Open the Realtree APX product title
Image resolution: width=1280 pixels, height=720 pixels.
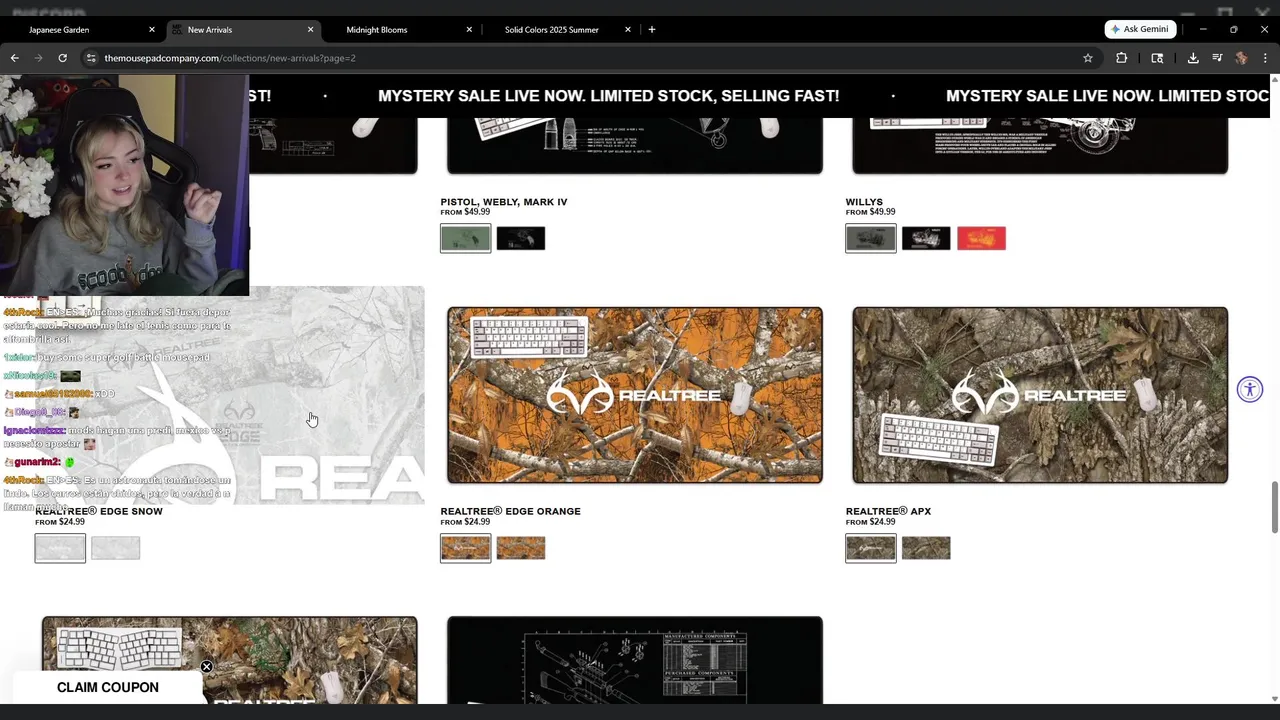[x=888, y=511]
